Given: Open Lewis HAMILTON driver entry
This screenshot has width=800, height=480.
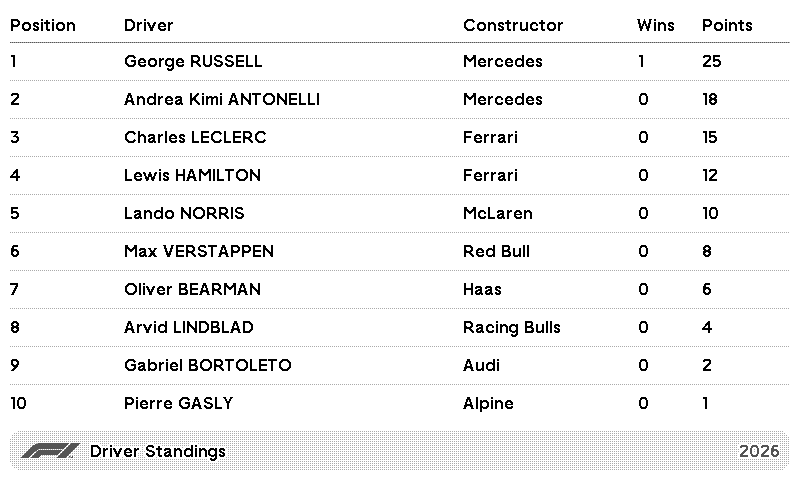Looking at the screenshot, I should [x=192, y=175].
